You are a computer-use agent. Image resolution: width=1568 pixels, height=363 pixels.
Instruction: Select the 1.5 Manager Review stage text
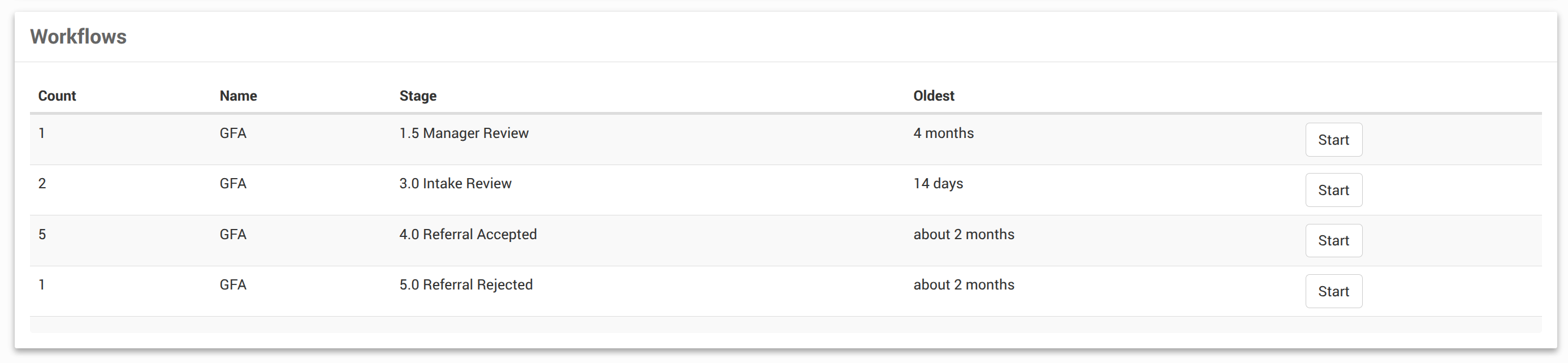[464, 133]
